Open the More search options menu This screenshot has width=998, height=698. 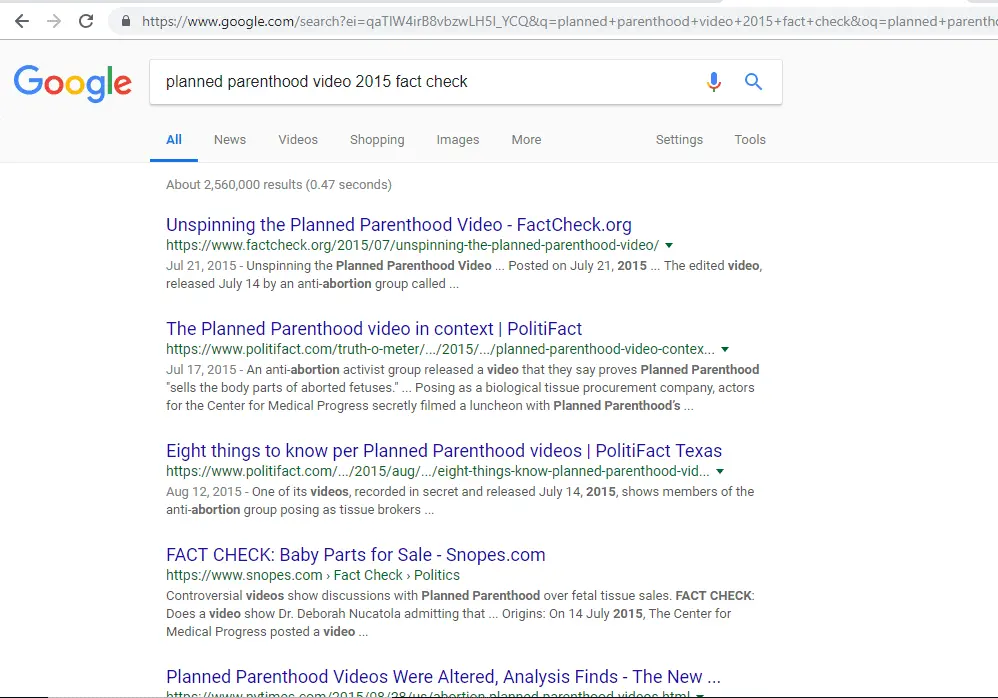[x=526, y=140]
